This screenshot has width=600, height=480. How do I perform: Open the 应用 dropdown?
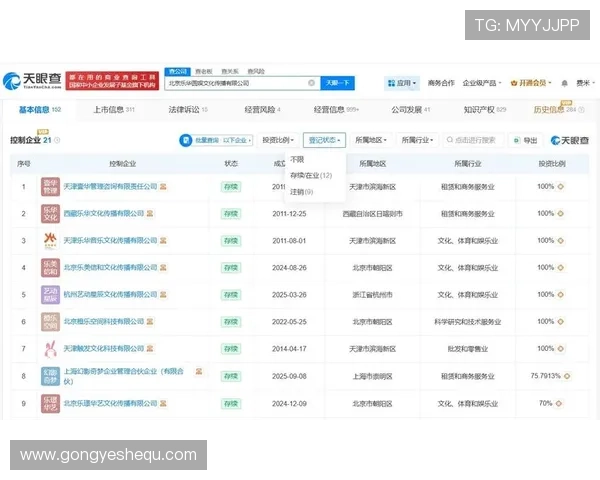click(x=402, y=83)
